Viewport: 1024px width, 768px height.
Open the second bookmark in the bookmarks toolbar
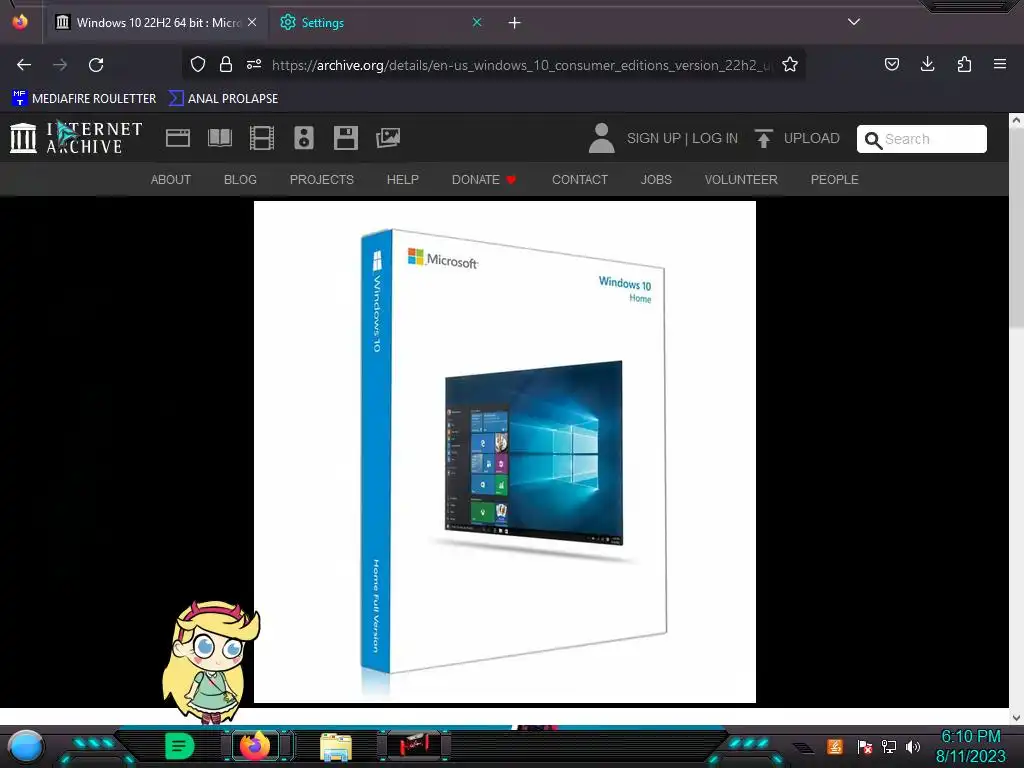[224, 99]
